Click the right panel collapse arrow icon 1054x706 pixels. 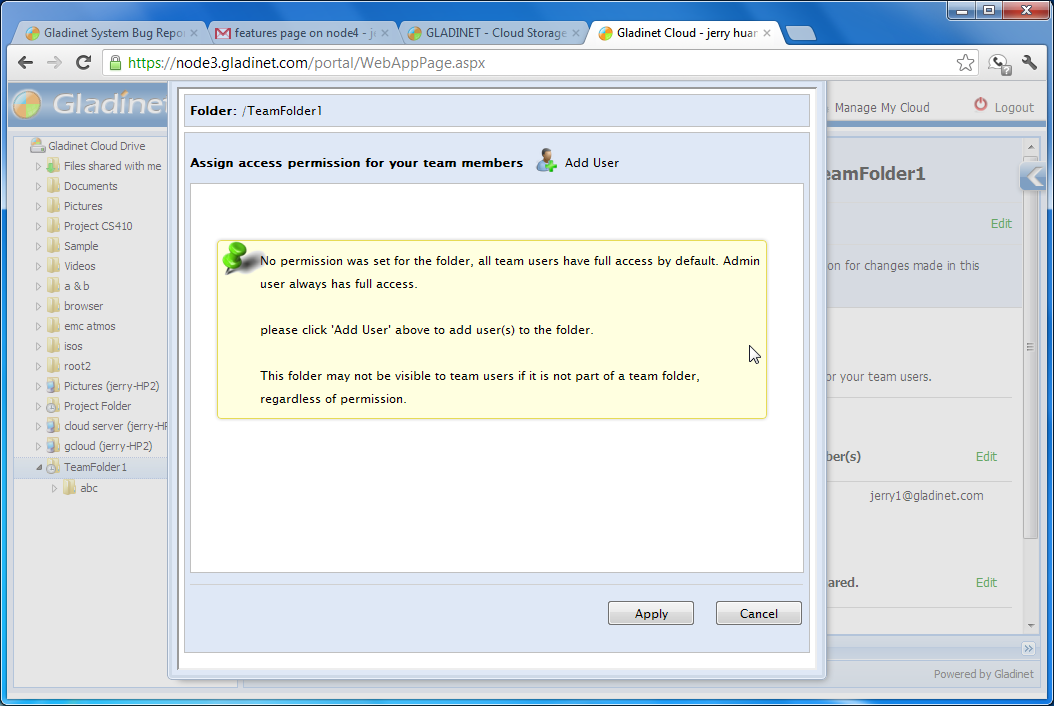pos(1034,178)
